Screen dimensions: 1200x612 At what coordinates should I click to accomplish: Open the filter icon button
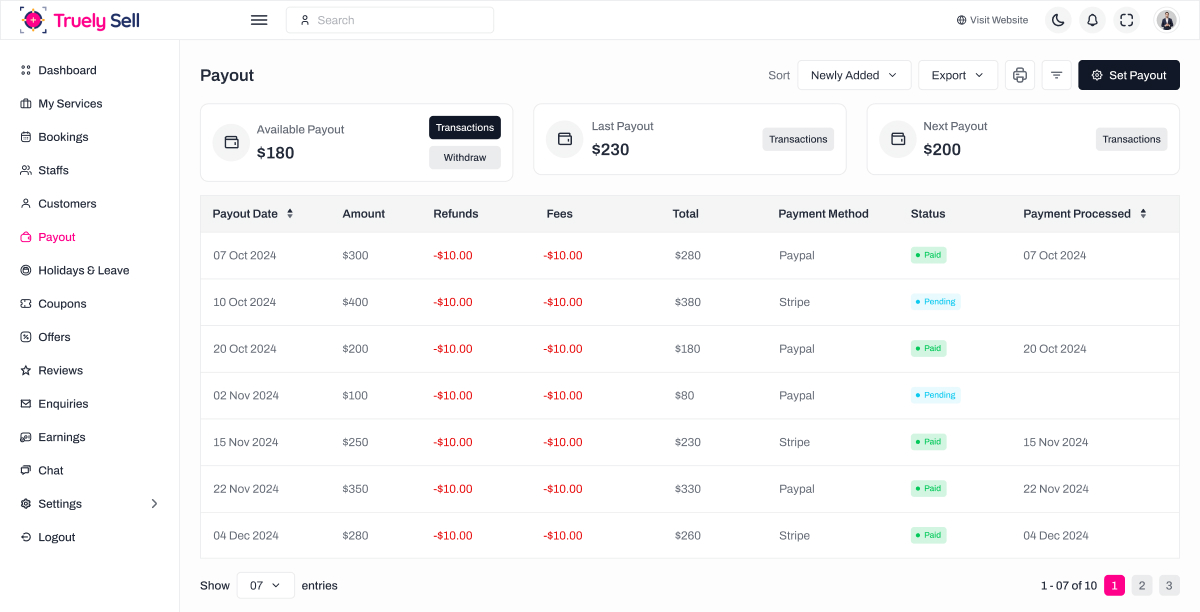pos(1056,75)
